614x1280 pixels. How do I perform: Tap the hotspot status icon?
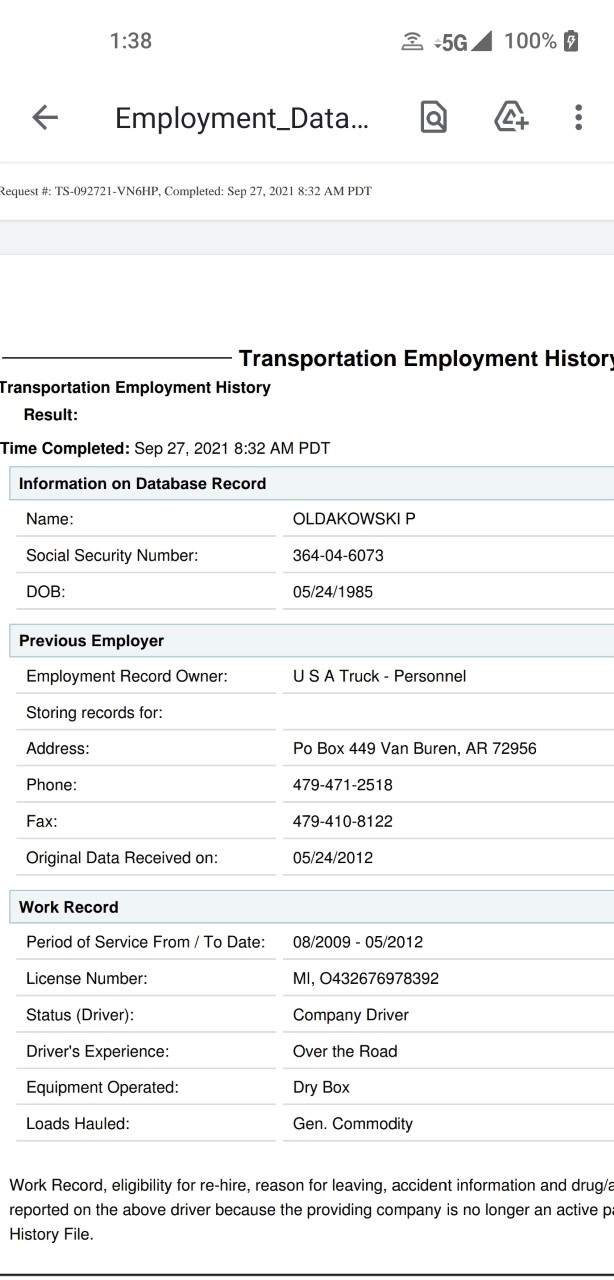(x=412, y=42)
